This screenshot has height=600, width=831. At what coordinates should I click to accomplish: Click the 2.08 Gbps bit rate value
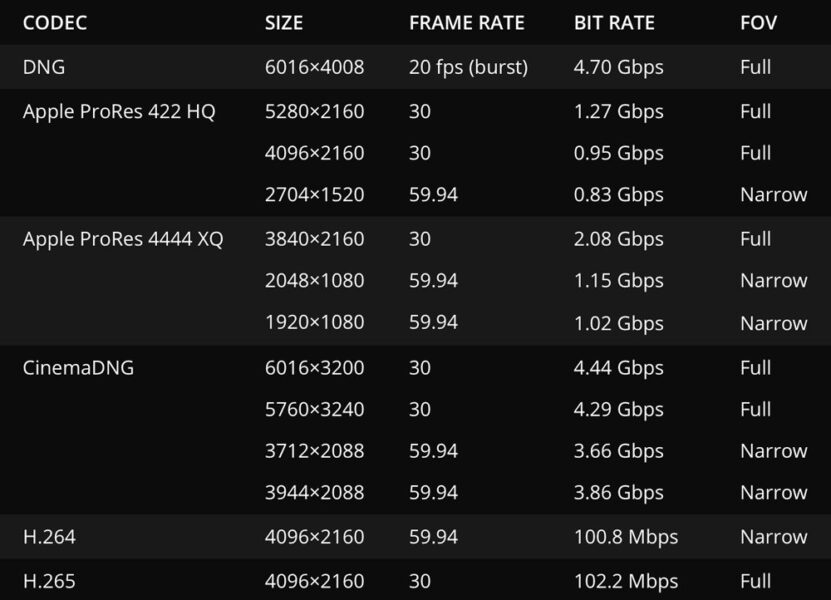click(x=618, y=239)
